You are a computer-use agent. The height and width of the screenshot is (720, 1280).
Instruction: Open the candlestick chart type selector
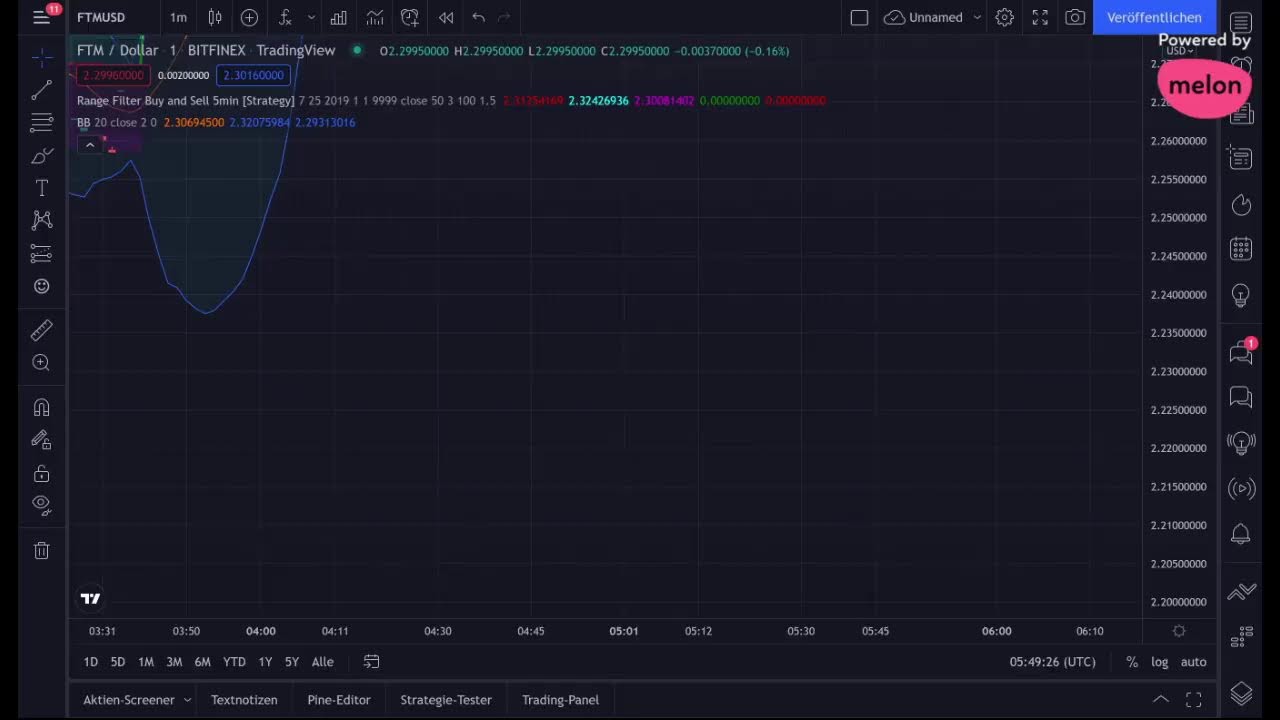[x=215, y=17]
